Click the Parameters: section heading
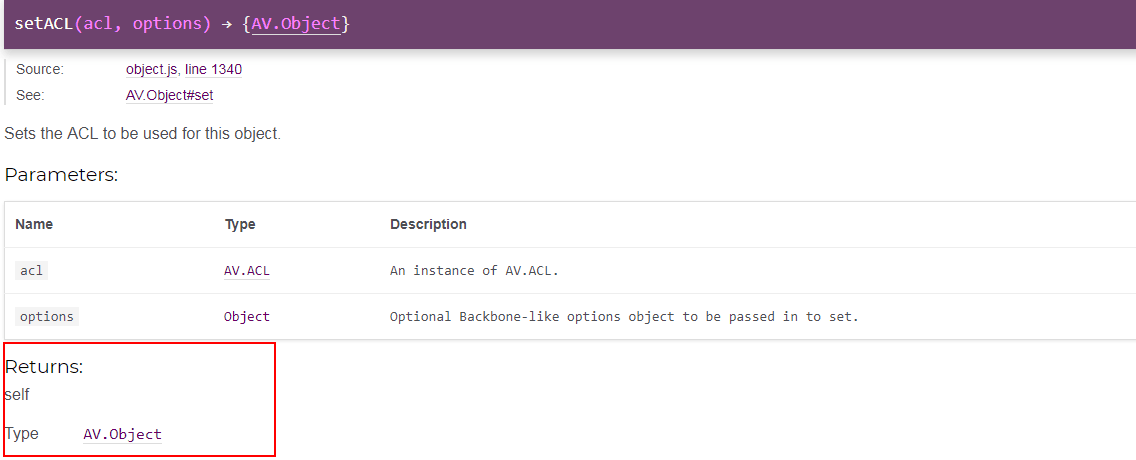Screen dimensions: 1136x460 pos(61,175)
